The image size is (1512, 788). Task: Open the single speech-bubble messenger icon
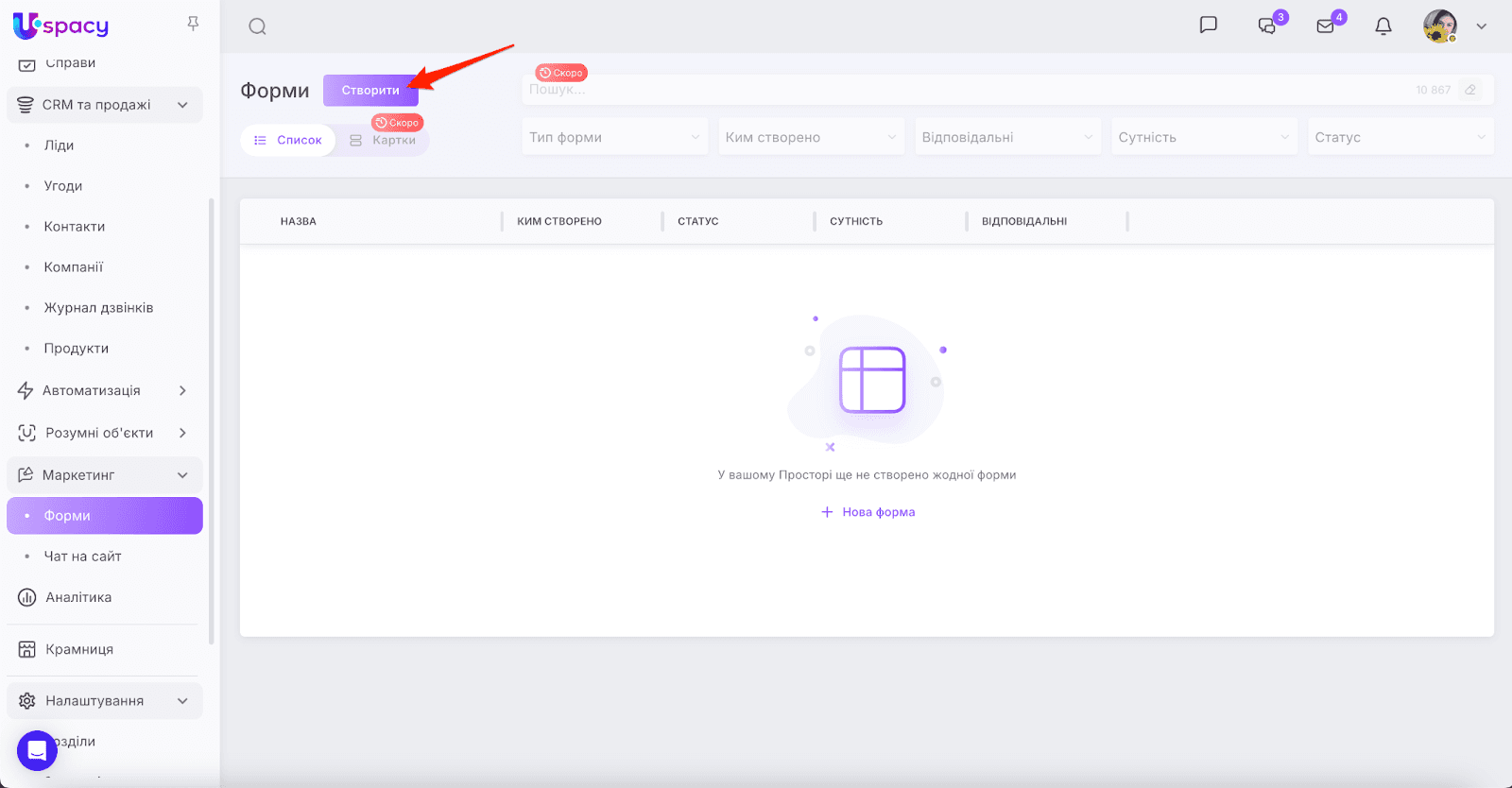[1208, 26]
